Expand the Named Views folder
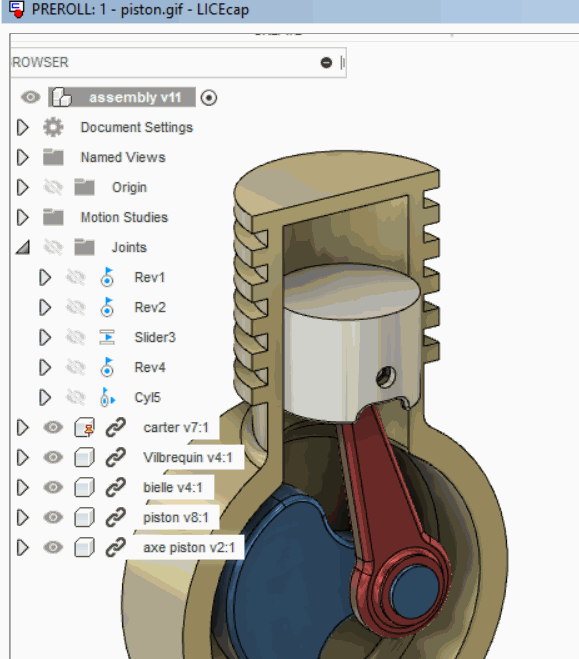 coord(23,157)
